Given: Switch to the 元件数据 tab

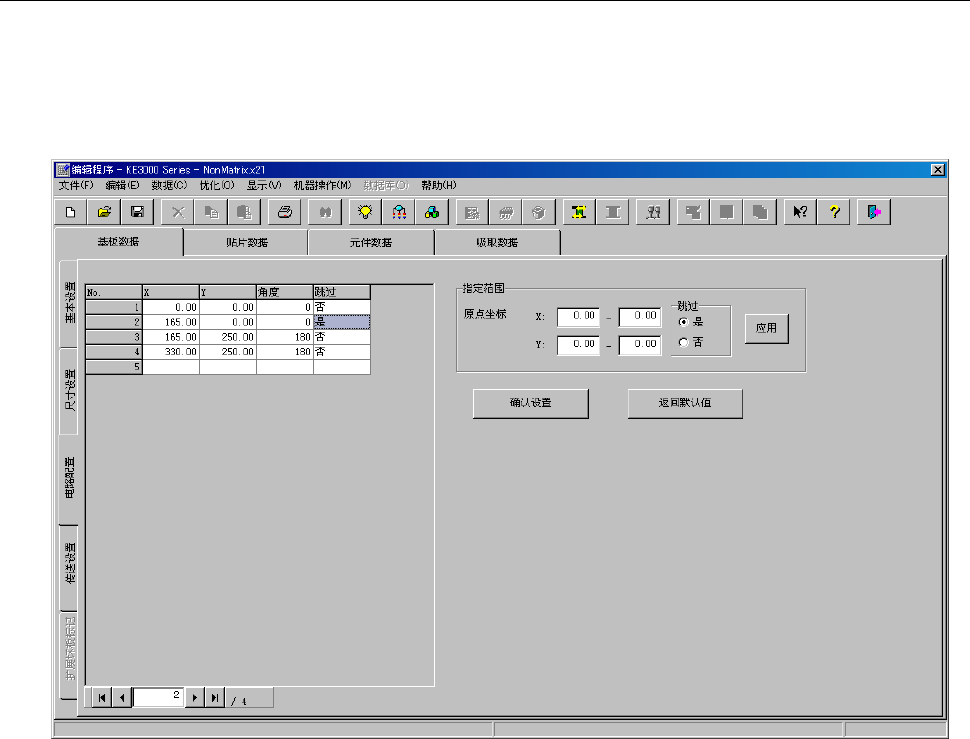Looking at the screenshot, I should 371,243.
